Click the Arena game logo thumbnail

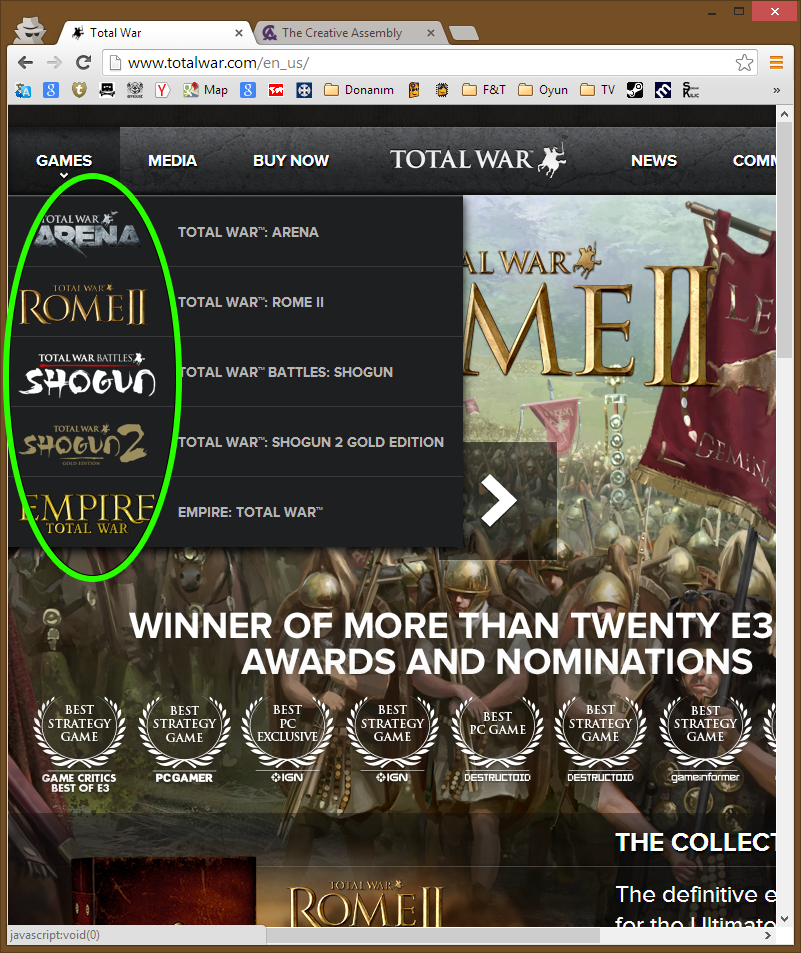pyautogui.click(x=86, y=232)
